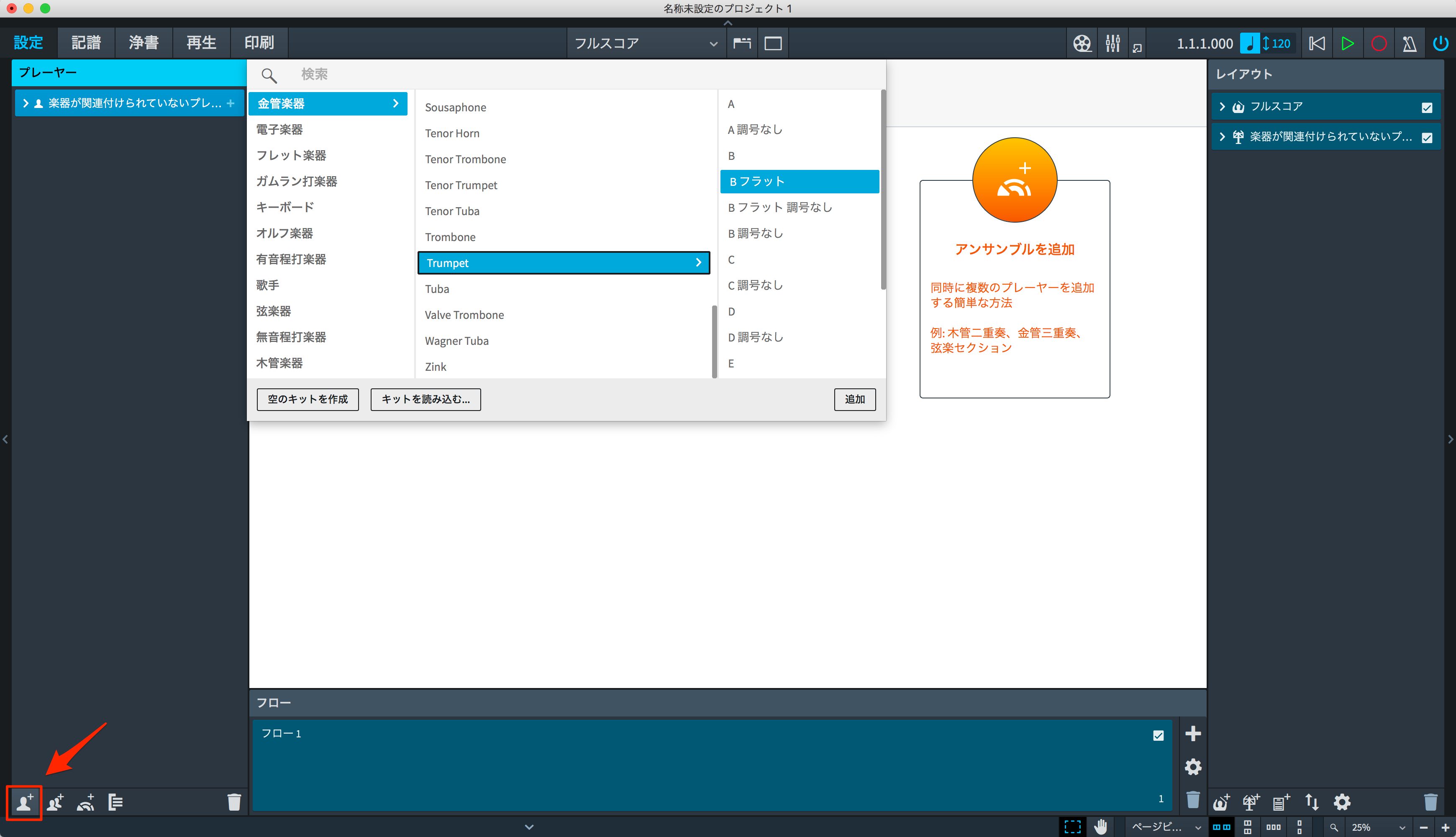Click the add custom score layout icon
The width and height of the screenshot is (1456, 837).
pos(1282,802)
